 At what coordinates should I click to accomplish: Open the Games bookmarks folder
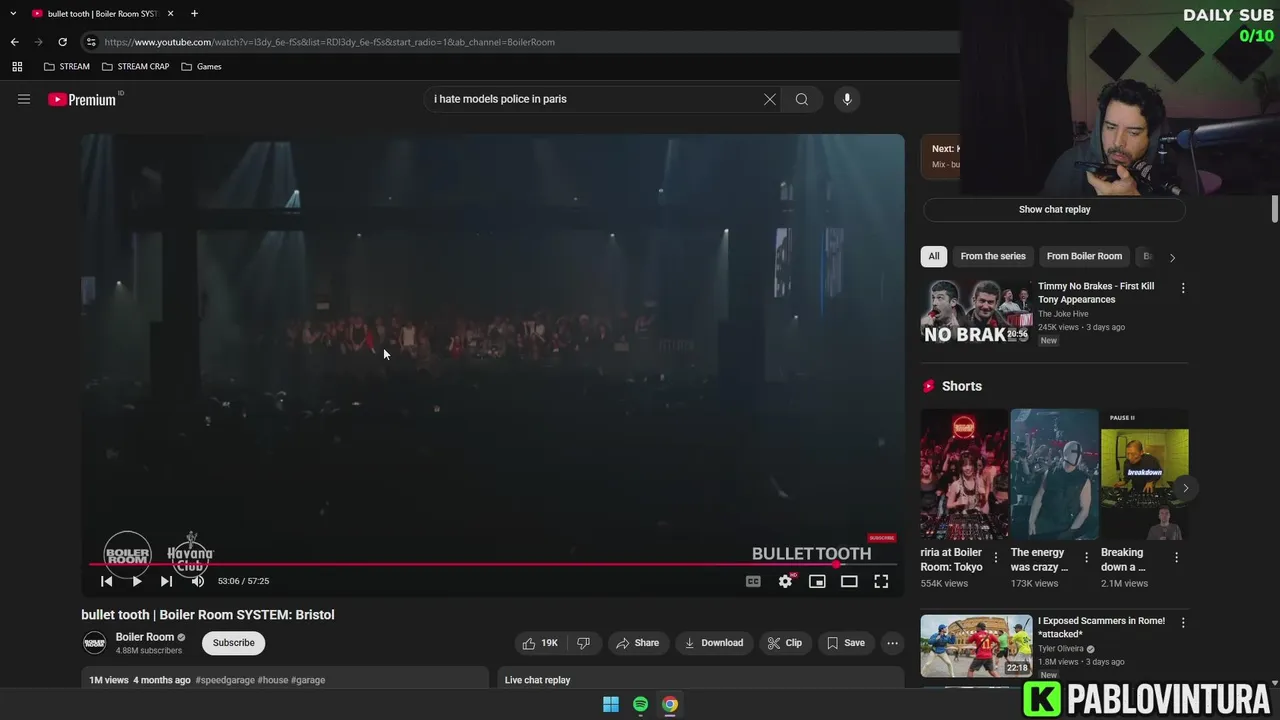pyautogui.click(x=201, y=67)
